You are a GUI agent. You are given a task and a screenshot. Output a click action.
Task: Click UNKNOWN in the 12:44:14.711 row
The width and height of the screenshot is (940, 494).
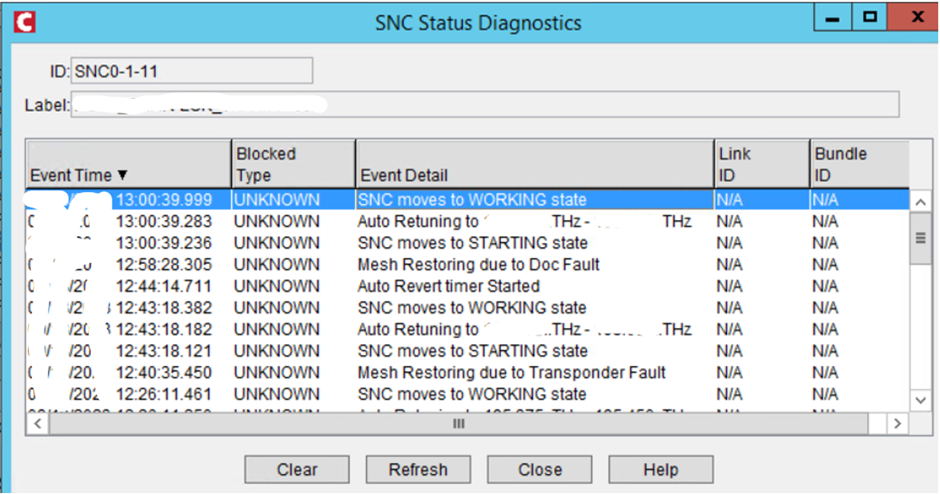276,286
